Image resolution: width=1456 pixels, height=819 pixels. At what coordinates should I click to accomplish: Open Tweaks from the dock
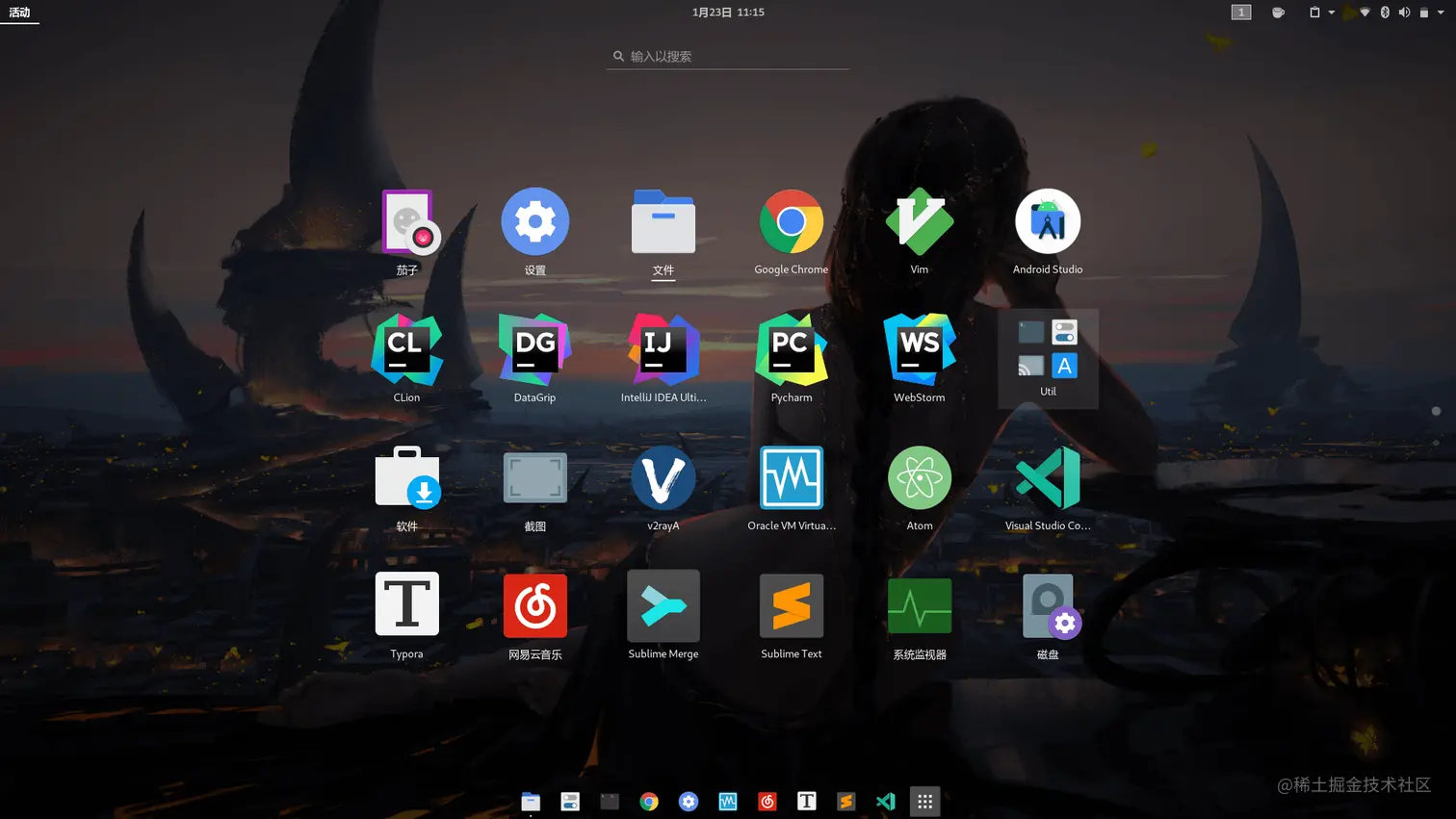pyautogui.click(x=570, y=802)
